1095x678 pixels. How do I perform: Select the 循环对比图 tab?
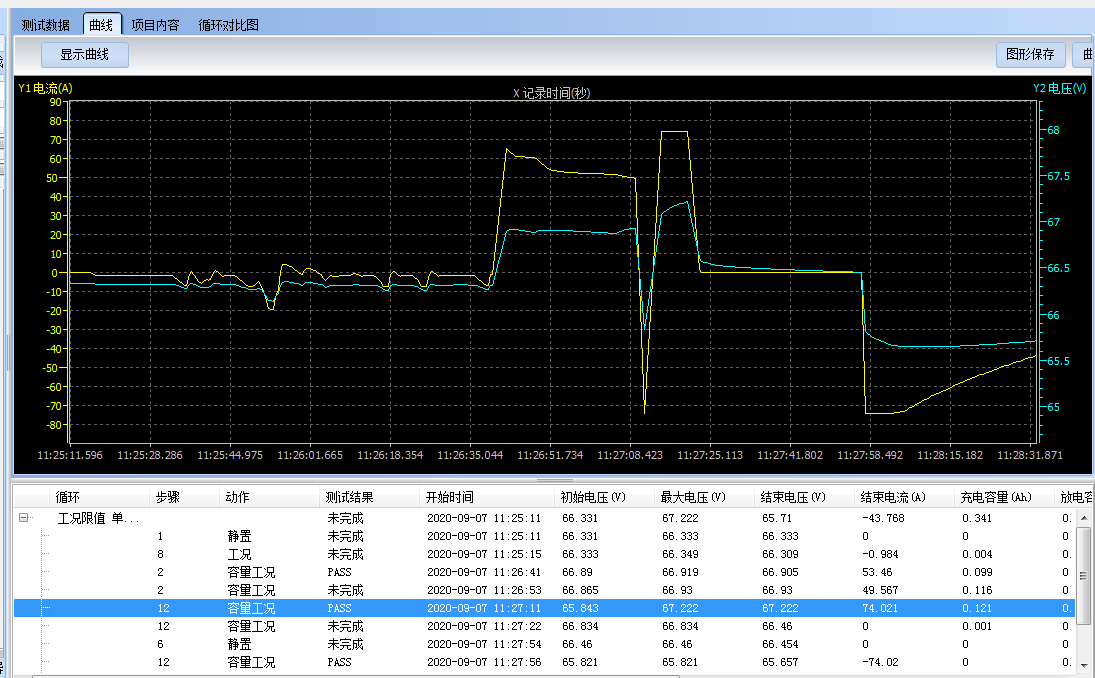click(x=228, y=25)
